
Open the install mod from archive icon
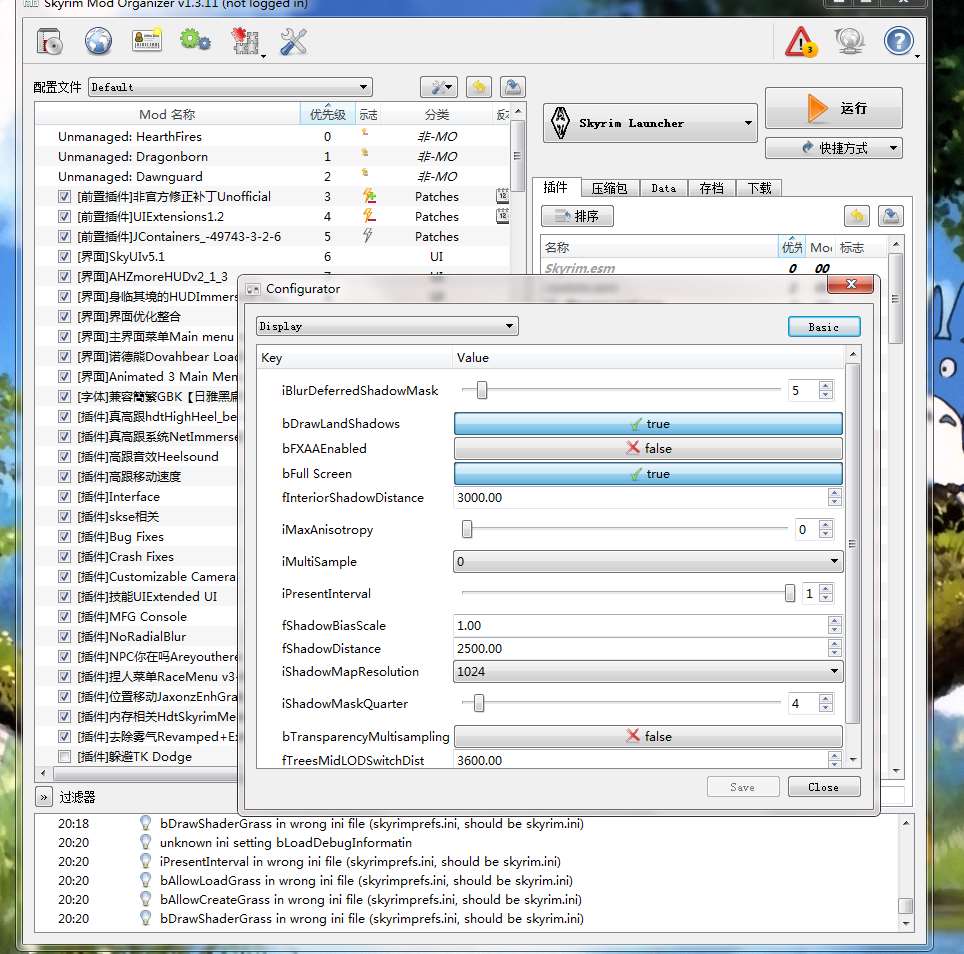pos(50,42)
